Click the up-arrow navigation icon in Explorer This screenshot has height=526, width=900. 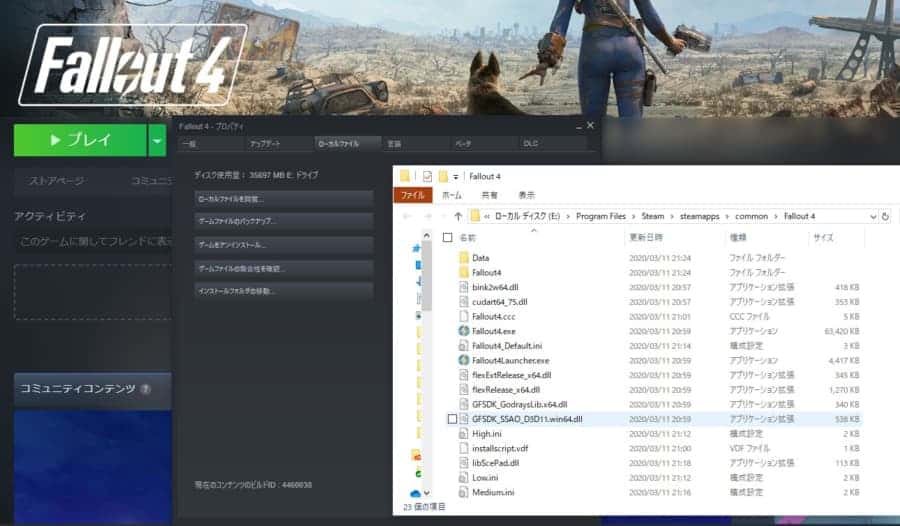tap(458, 216)
